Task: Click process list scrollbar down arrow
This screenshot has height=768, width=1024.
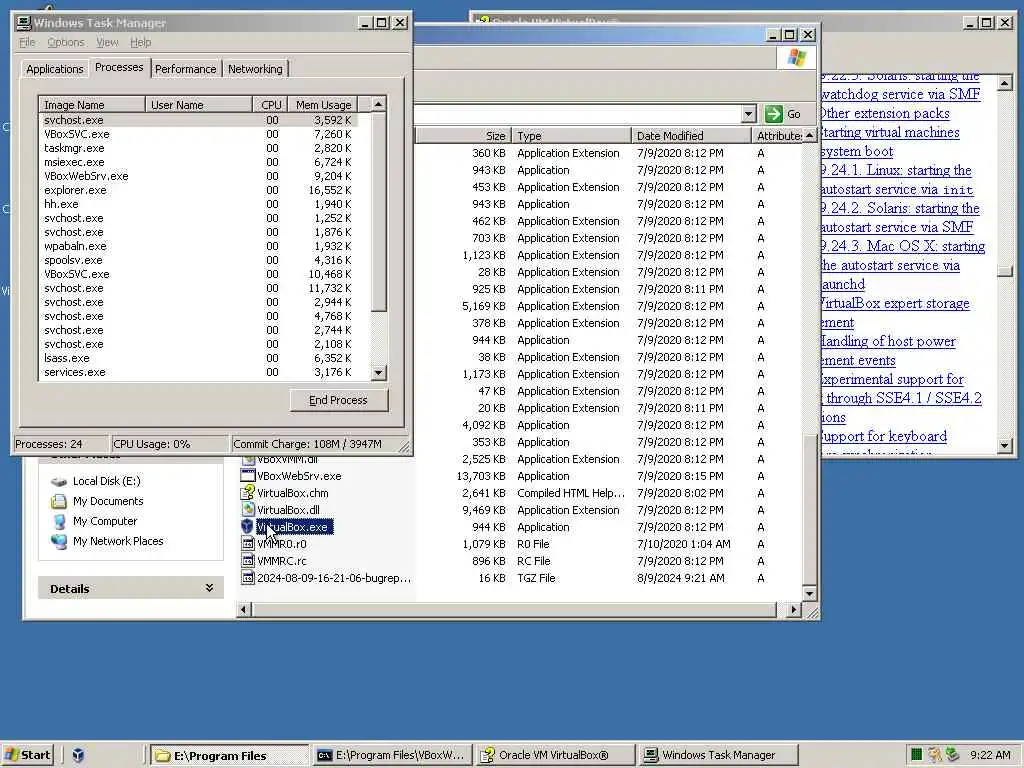Action: click(x=379, y=373)
